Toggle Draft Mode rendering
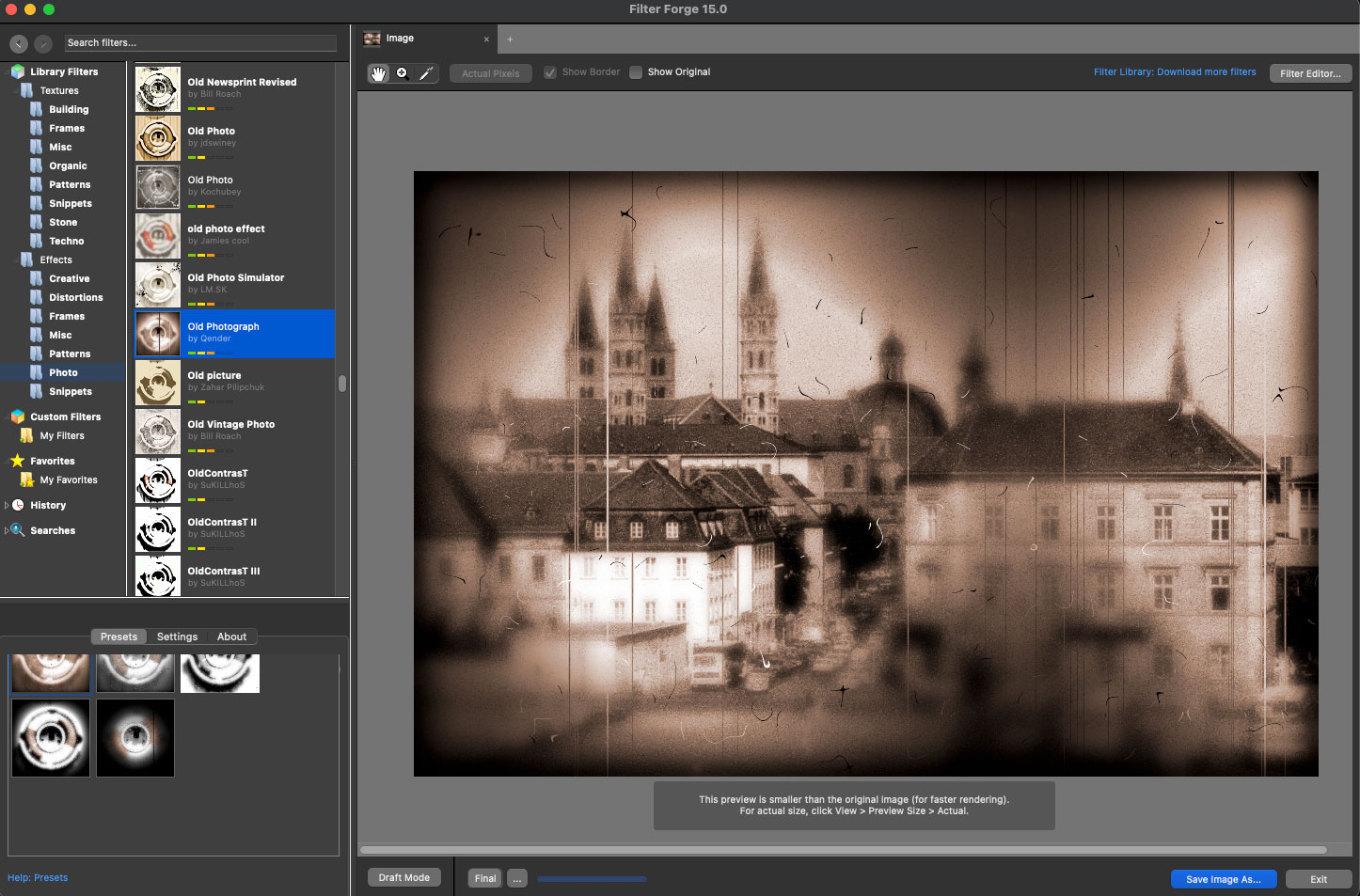This screenshot has height=896, width=1360. click(403, 877)
